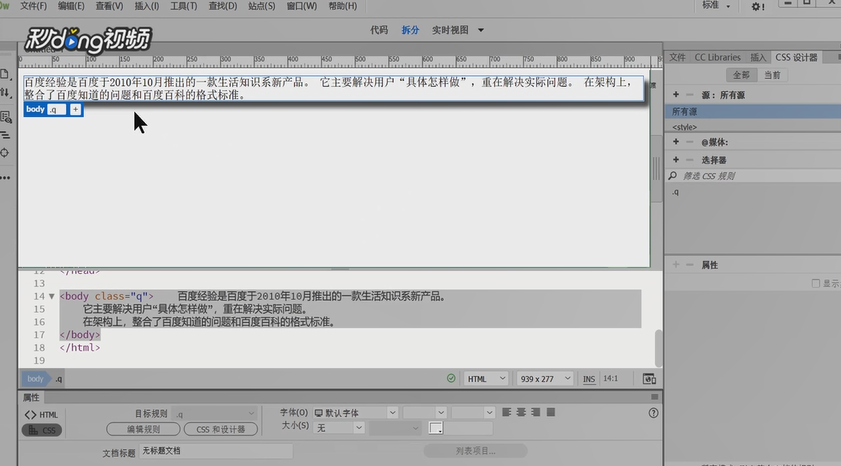Click the .q tag in tag selector bar
Image resolution: width=841 pixels, height=466 pixels.
[x=58, y=379]
